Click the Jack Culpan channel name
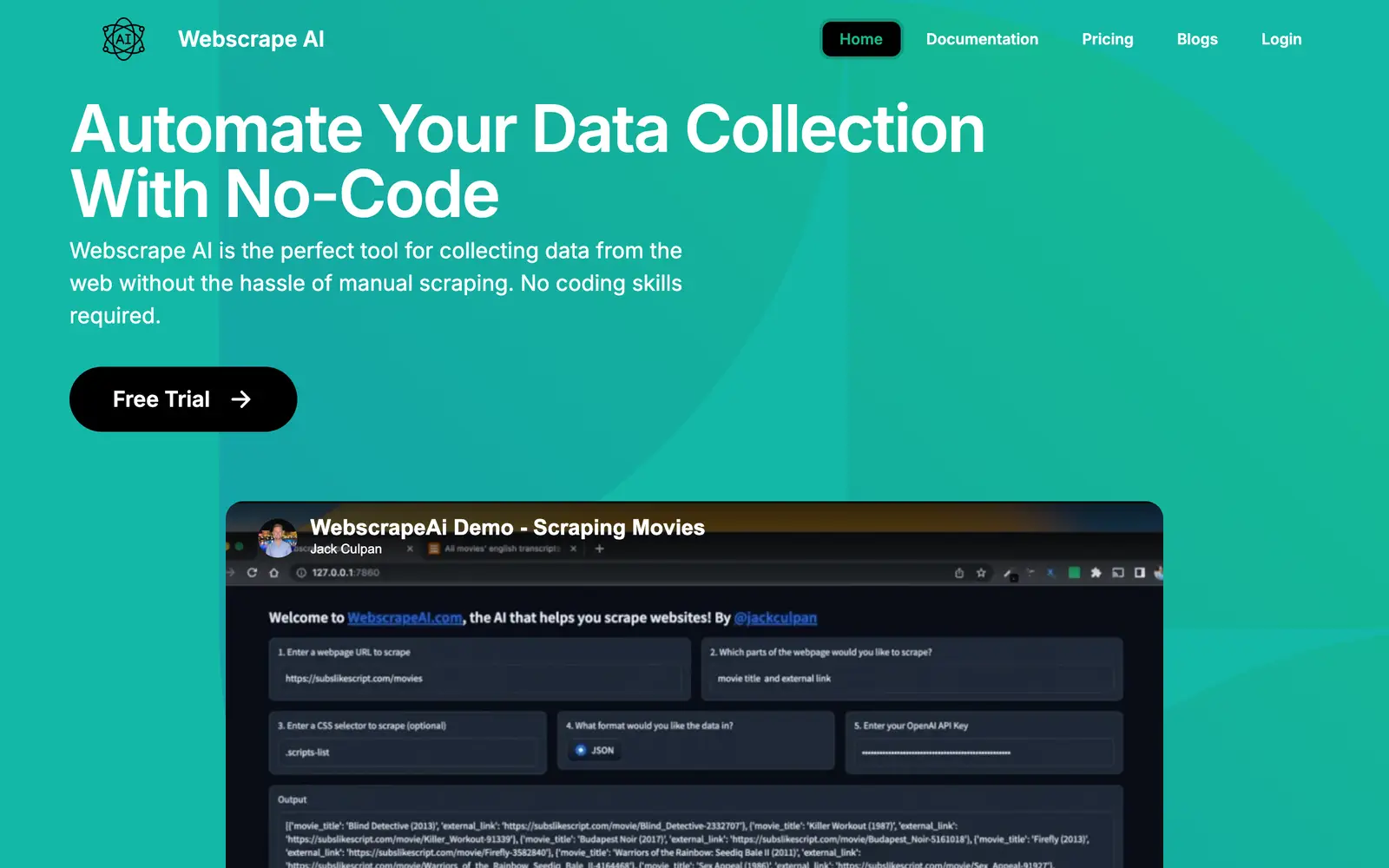This screenshot has height=868, width=1389. [346, 549]
